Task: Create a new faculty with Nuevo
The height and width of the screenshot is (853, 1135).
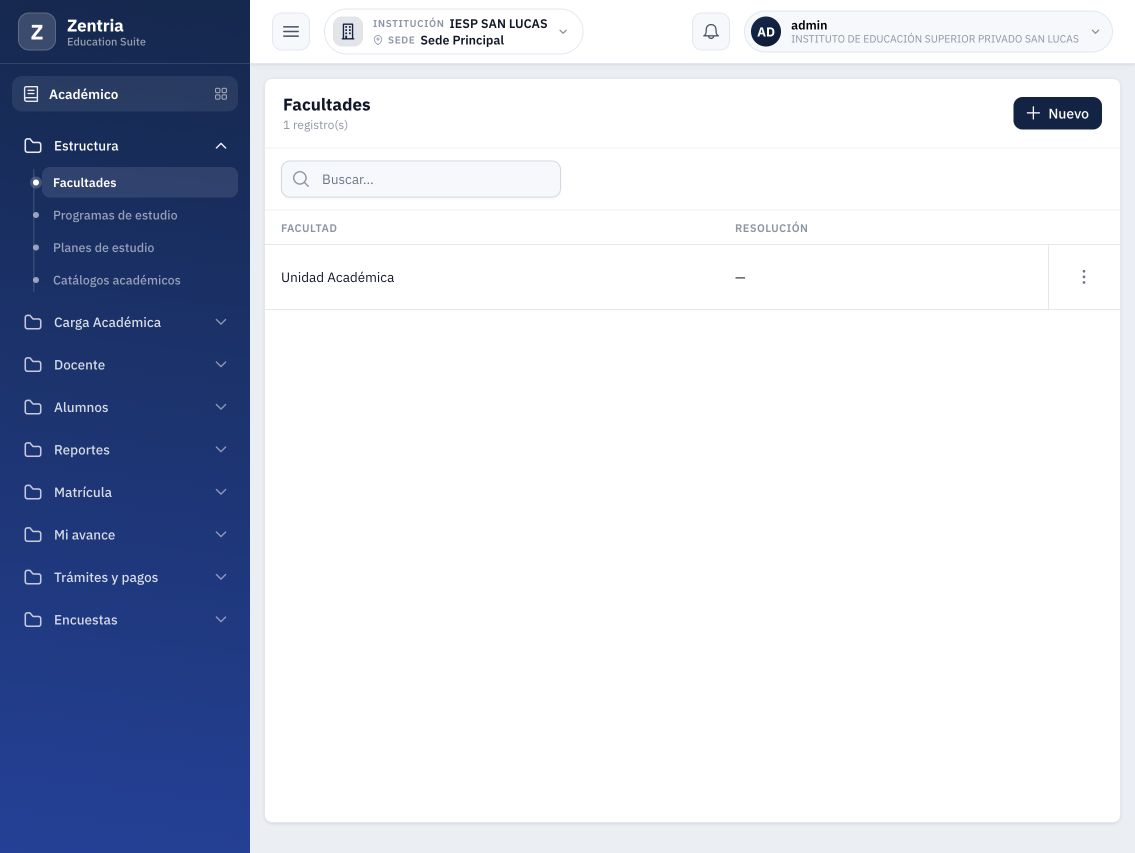Action: [x=1057, y=114]
